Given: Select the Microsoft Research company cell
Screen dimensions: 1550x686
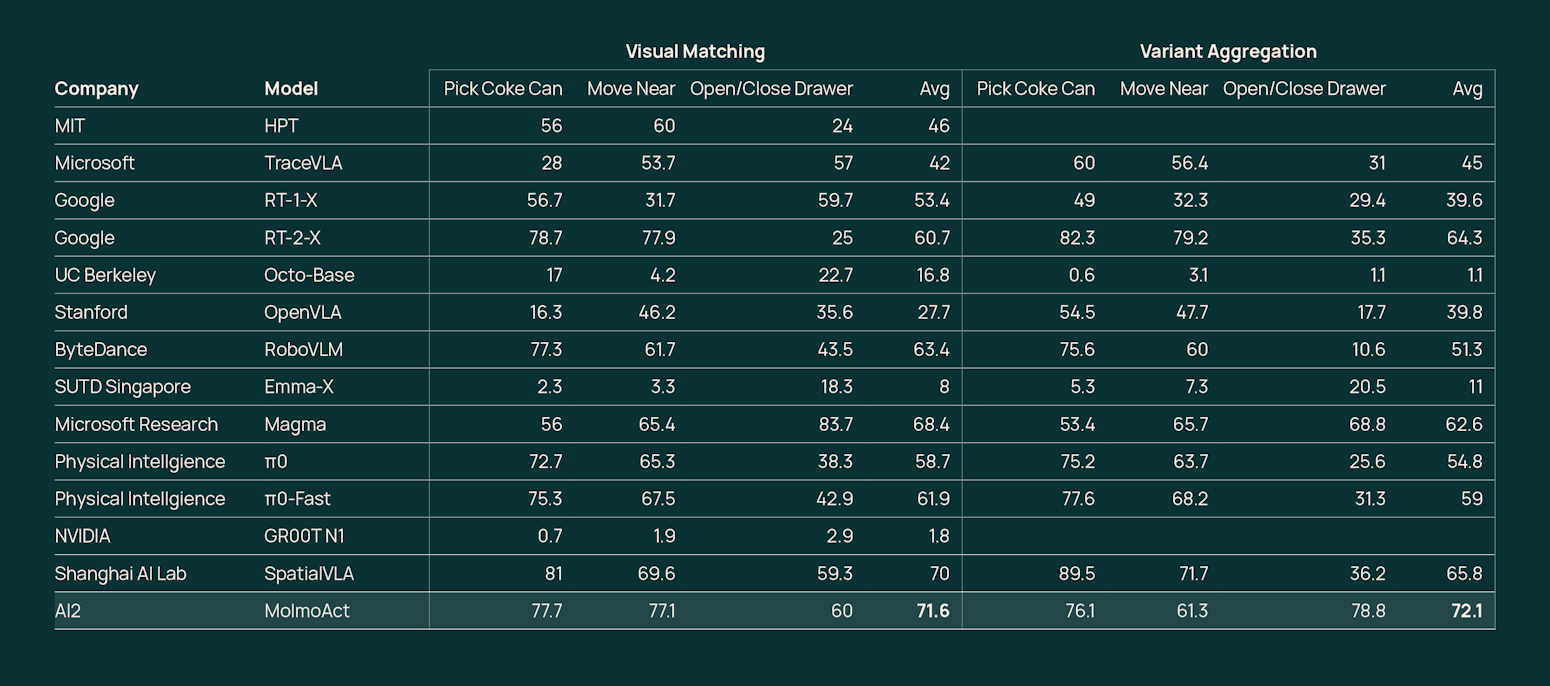Looking at the screenshot, I should 136,424.
